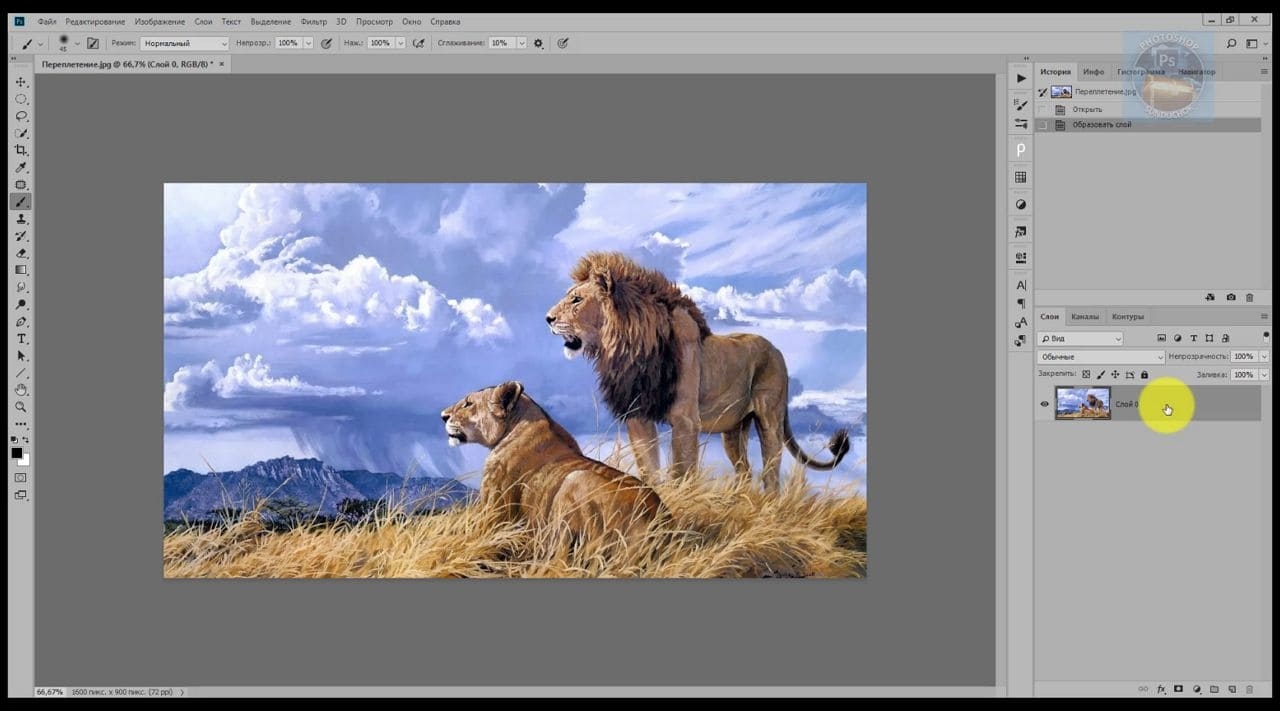Select the Lasso tool

pyautogui.click(x=21, y=116)
